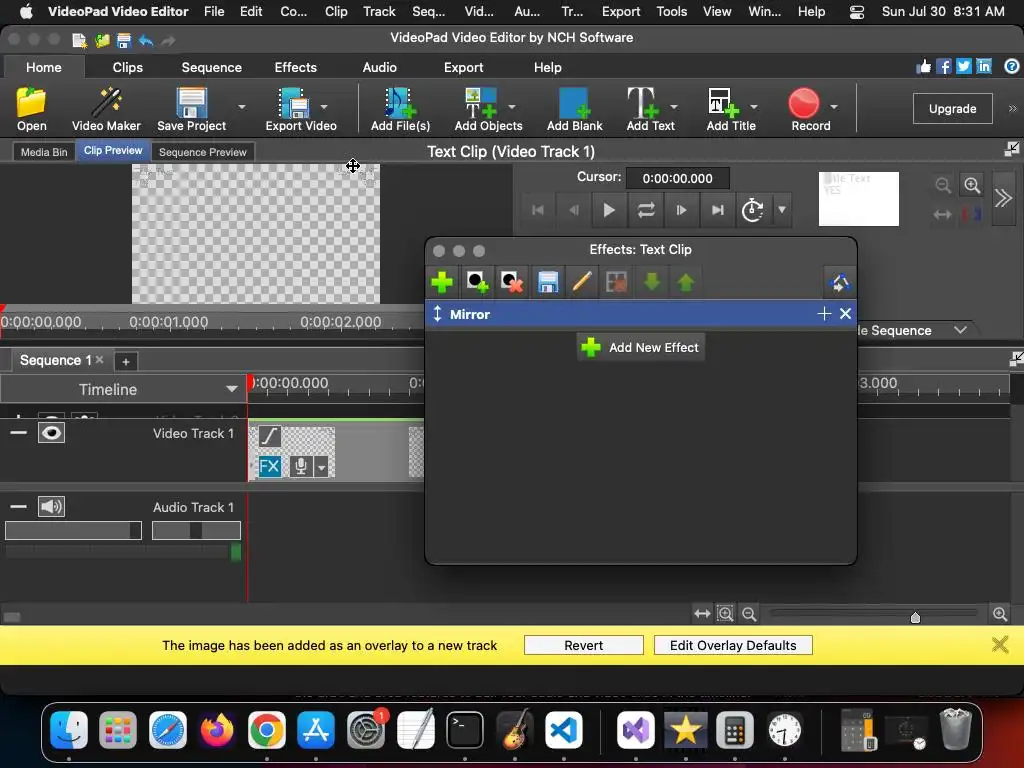Viewport: 1024px width, 768px height.
Task: Open the Audio ribbon tab
Action: point(379,67)
